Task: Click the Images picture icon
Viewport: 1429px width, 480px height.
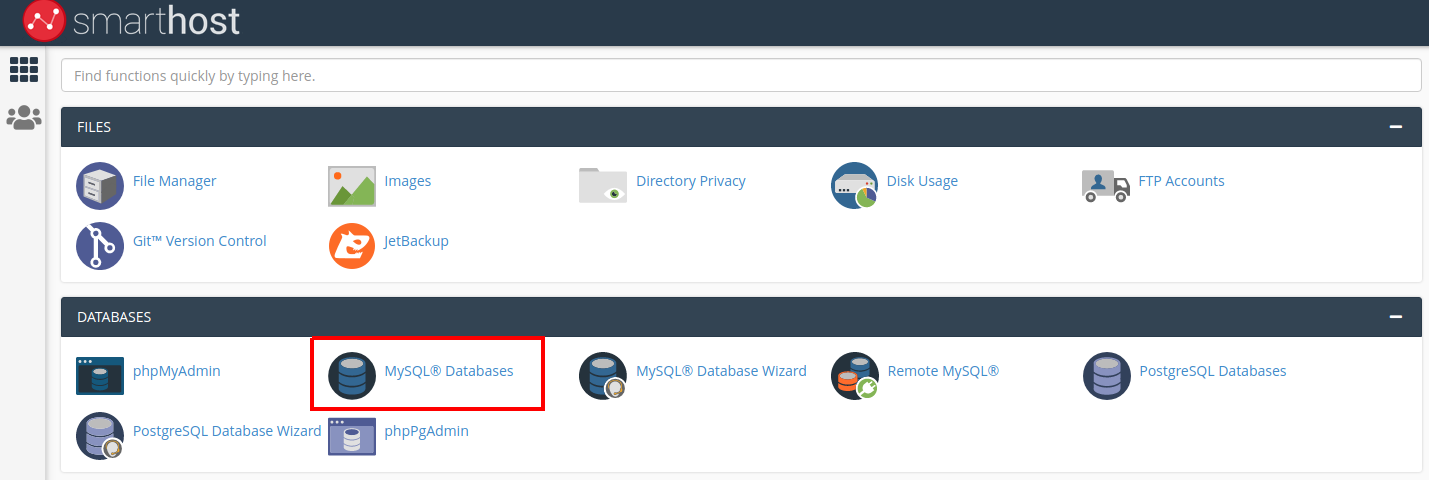Action: pos(352,185)
